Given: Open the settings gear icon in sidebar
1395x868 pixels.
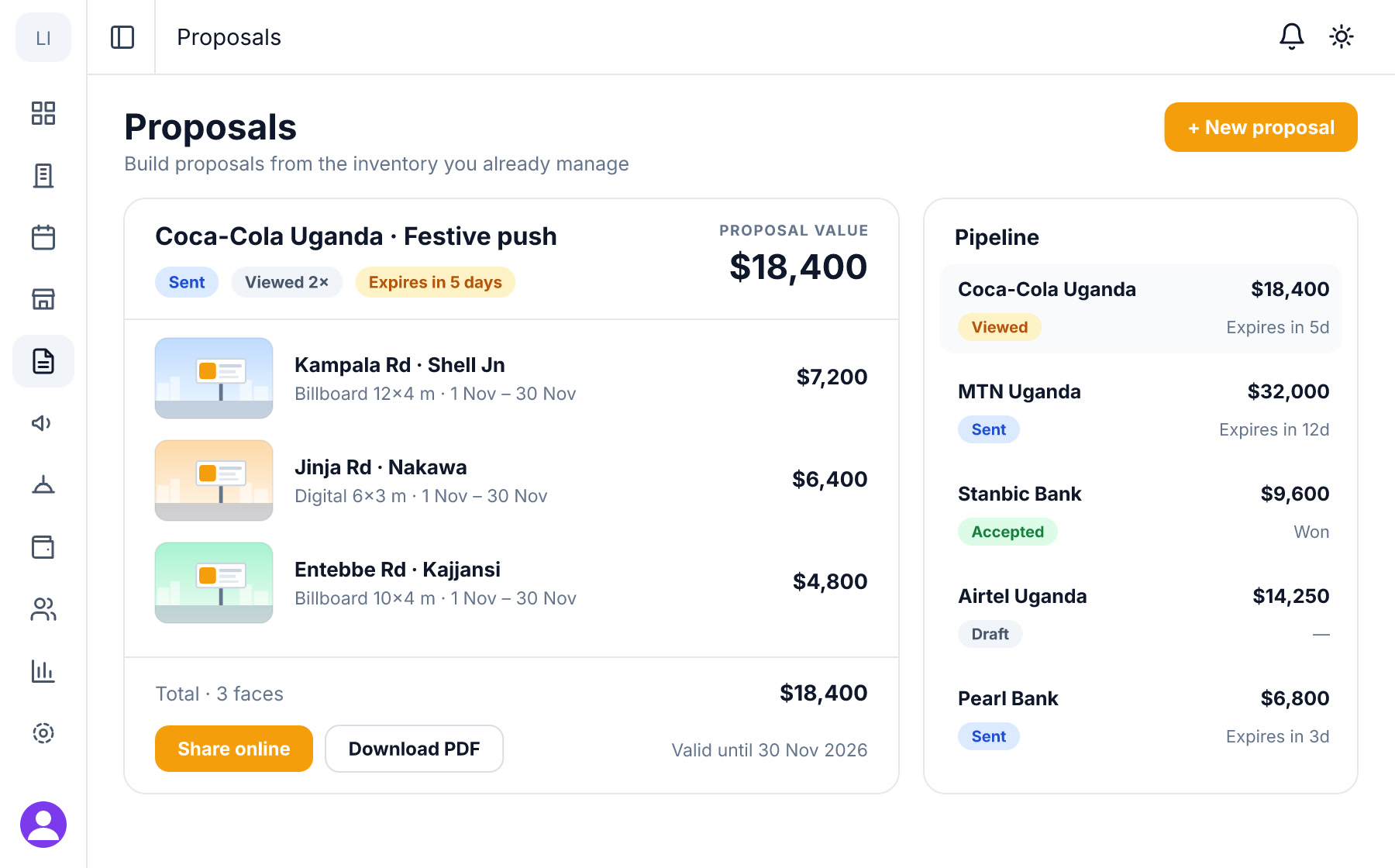Looking at the screenshot, I should 43,733.
